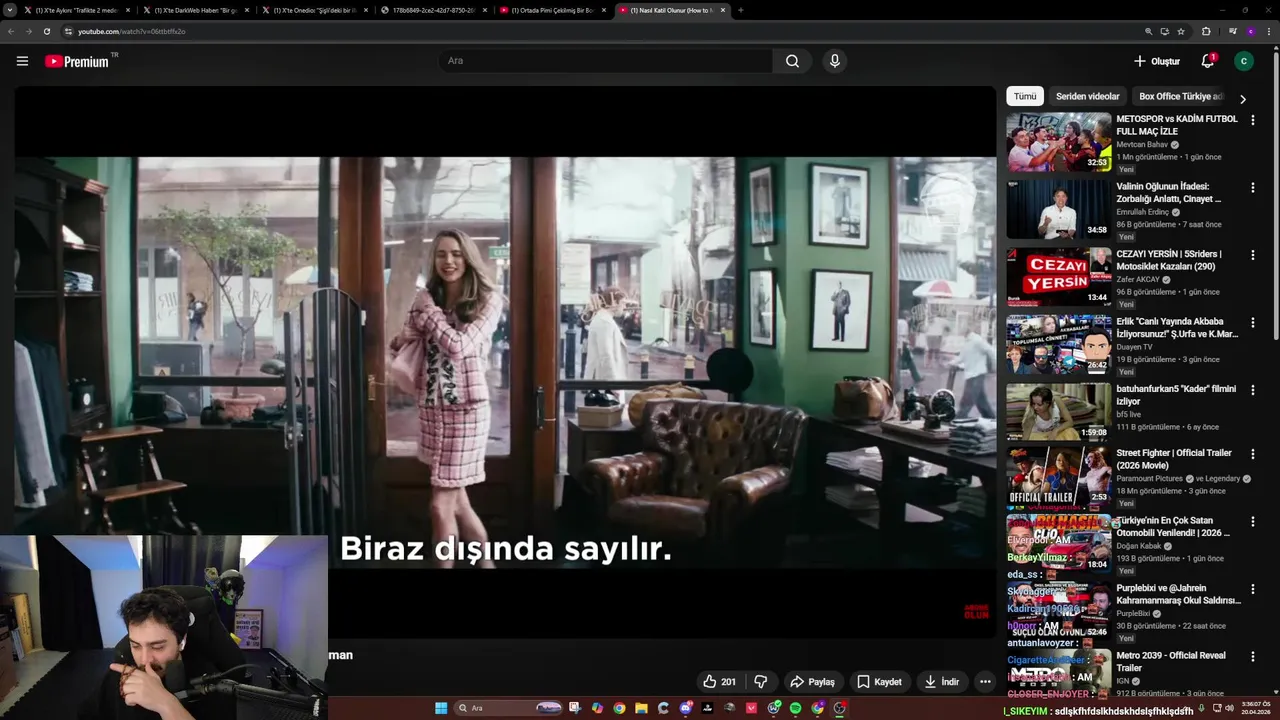This screenshot has width=1280, height=720.
Task: Open METOSPOR vs KADİM FUTBOL thumbnail
Action: (x=1059, y=142)
